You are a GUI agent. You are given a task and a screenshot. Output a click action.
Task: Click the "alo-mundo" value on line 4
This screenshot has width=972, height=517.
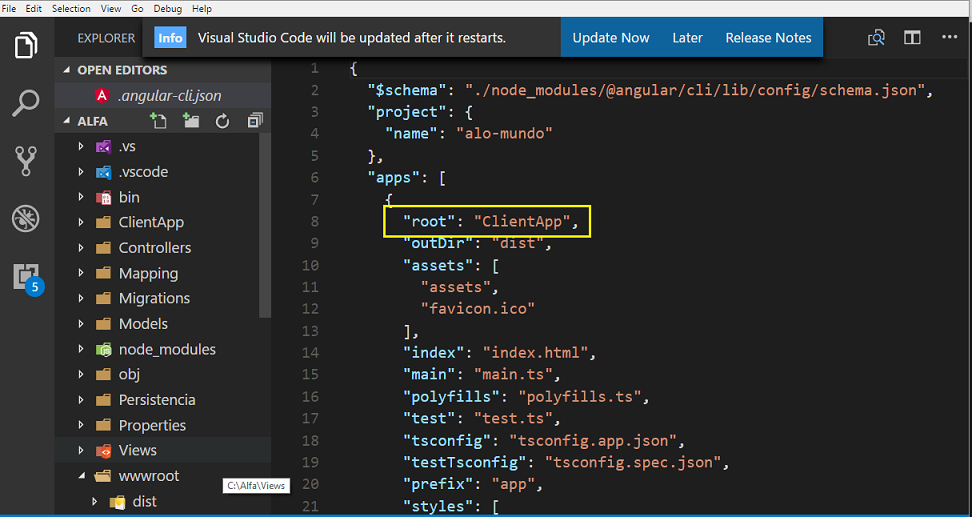(x=505, y=133)
